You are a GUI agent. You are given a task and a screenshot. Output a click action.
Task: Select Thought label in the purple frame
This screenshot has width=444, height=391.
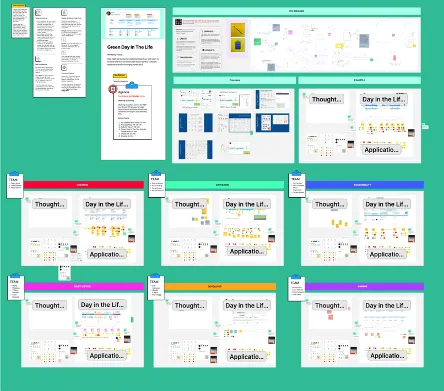pos(330,305)
